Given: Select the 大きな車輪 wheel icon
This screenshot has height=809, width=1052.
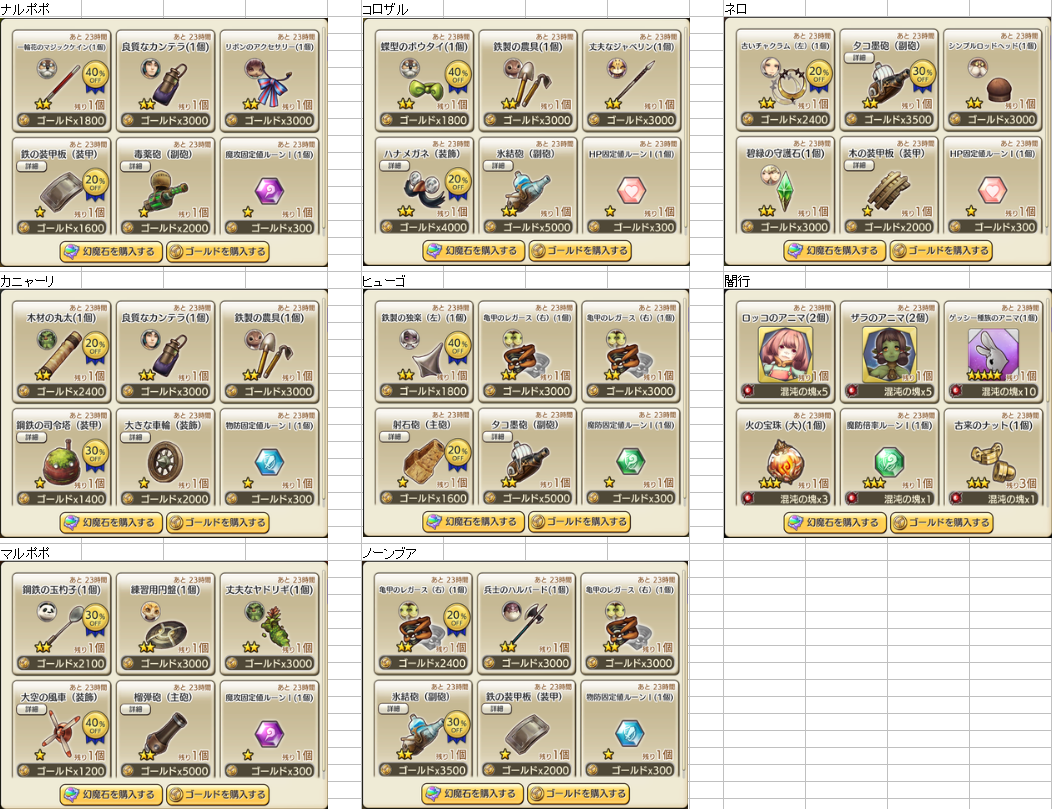Looking at the screenshot, I should tap(164, 462).
